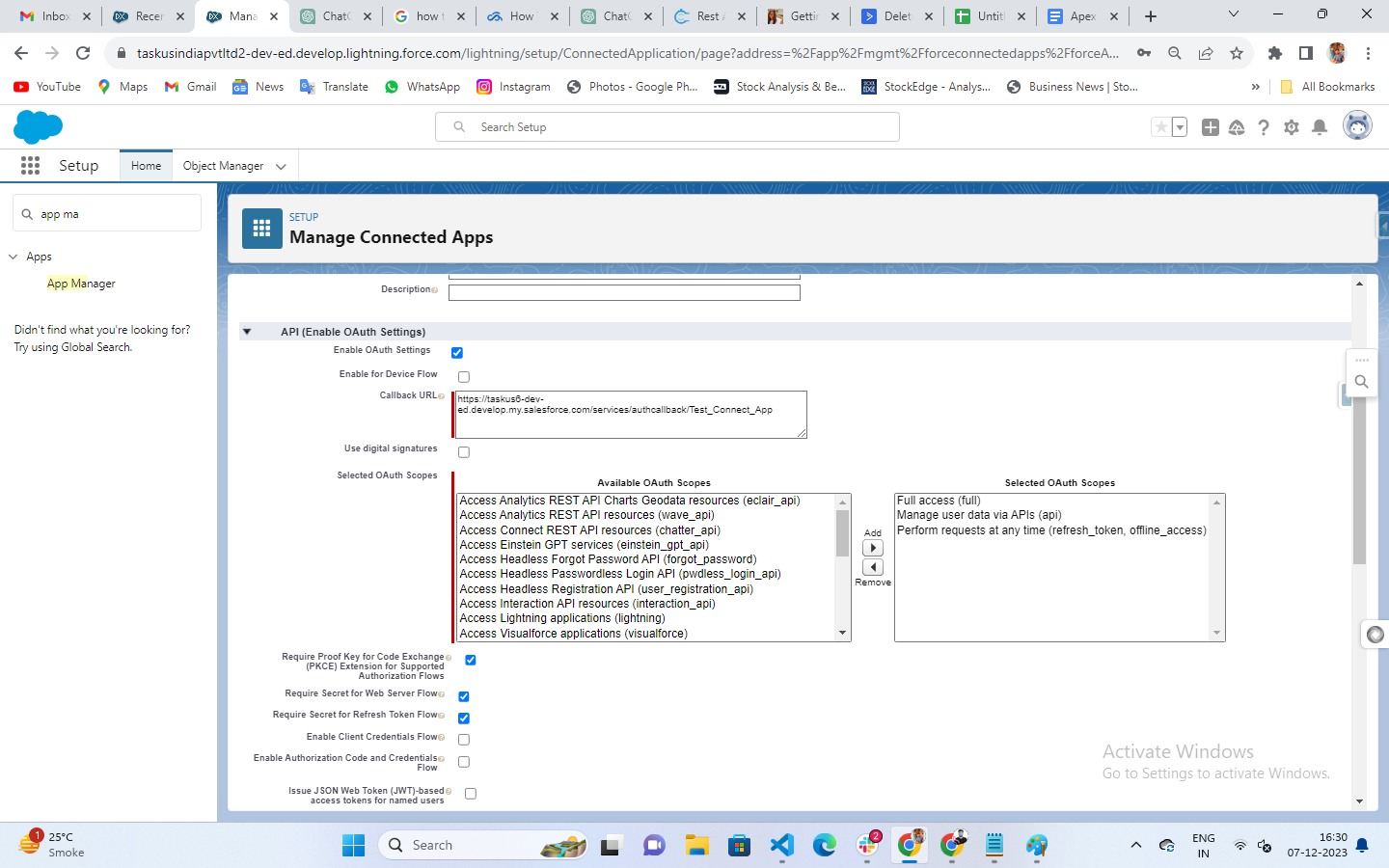Image resolution: width=1389 pixels, height=868 pixels.
Task: Click the Search Setup field
Action: click(x=667, y=127)
